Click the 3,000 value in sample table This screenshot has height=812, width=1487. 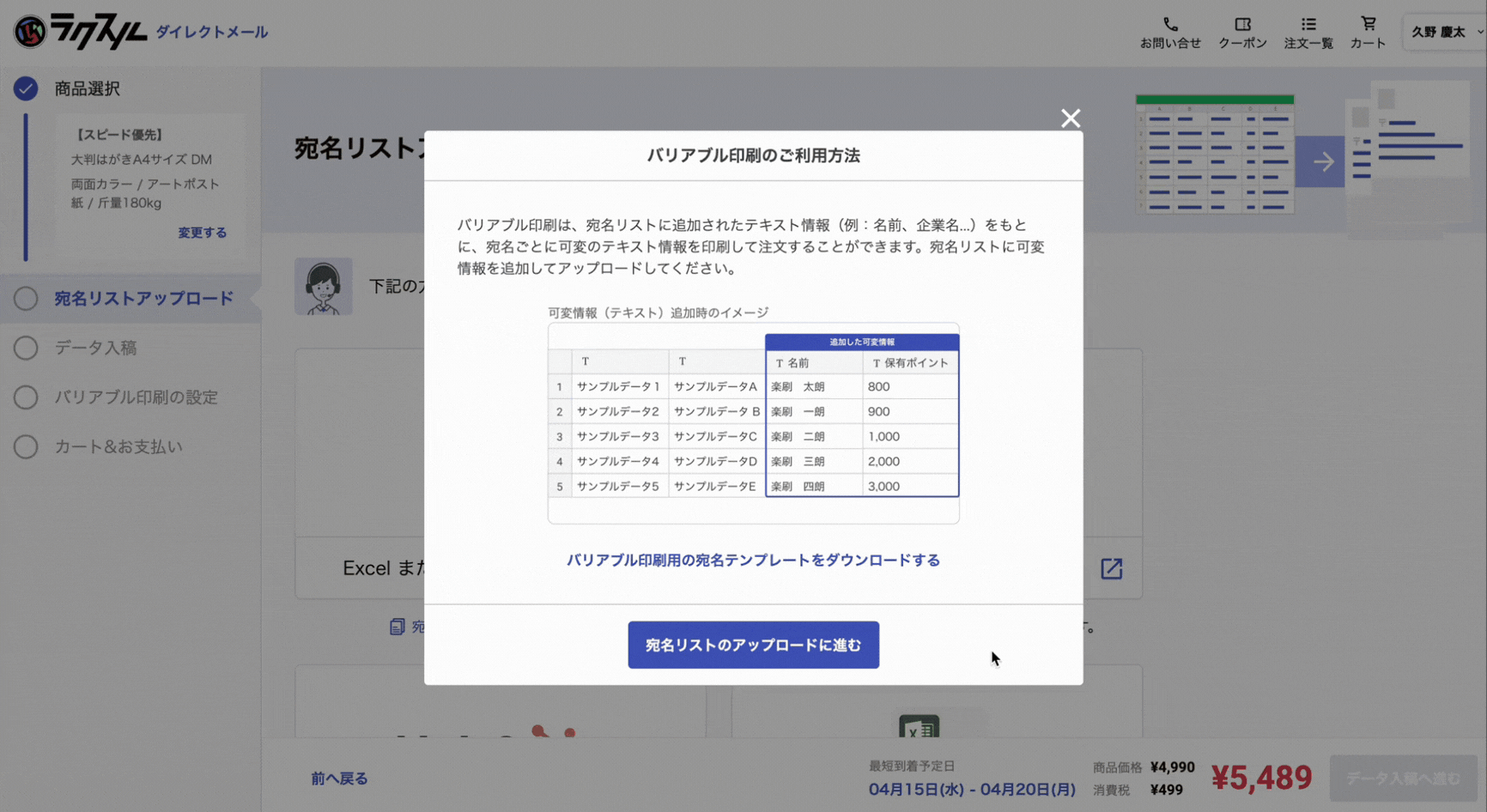coord(883,487)
